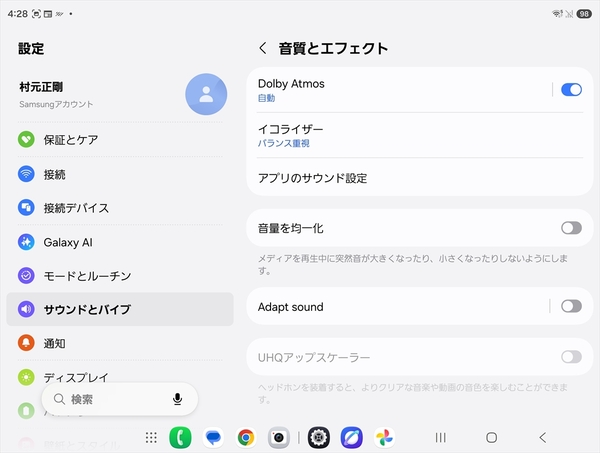600x453 pixels.
Task: Open the Settings gear app in the taskbar
Action: click(319, 437)
